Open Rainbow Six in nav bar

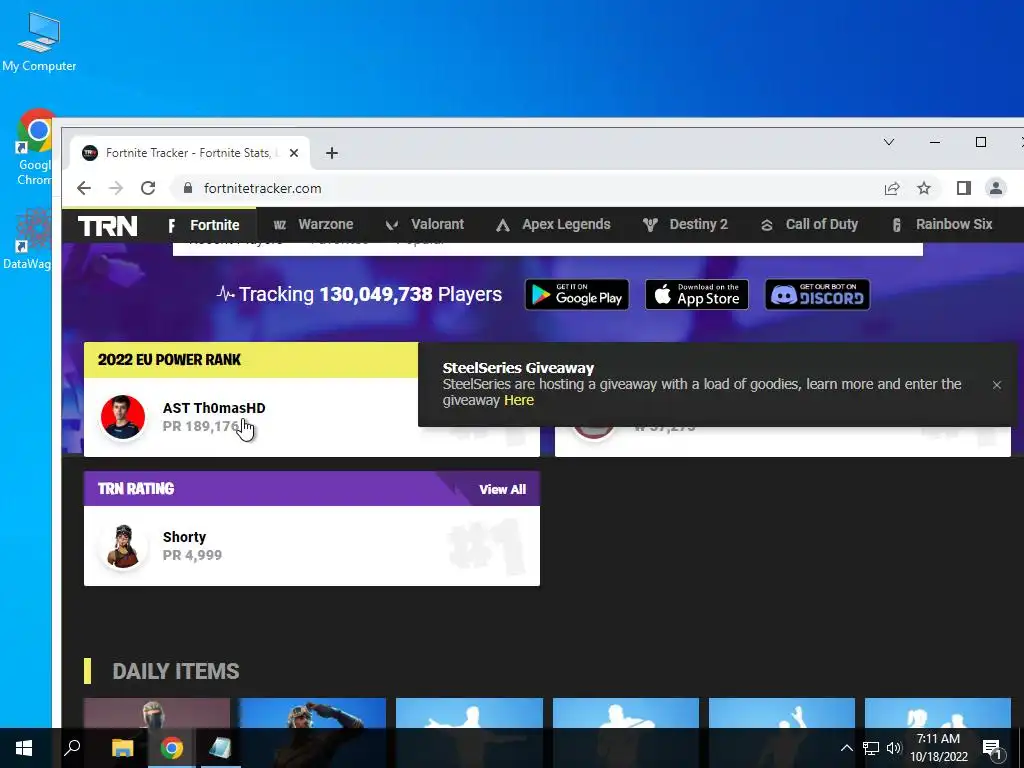pos(942,225)
